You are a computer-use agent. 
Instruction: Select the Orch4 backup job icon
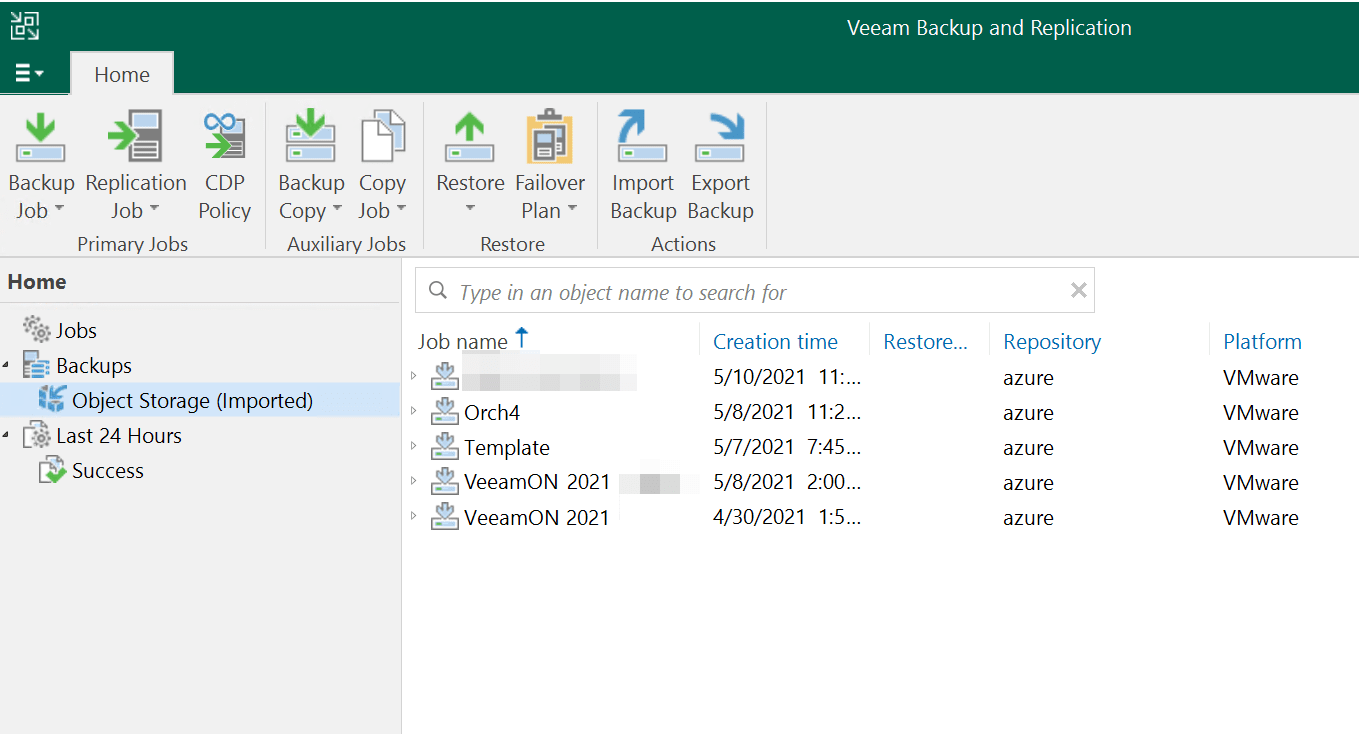click(x=444, y=412)
